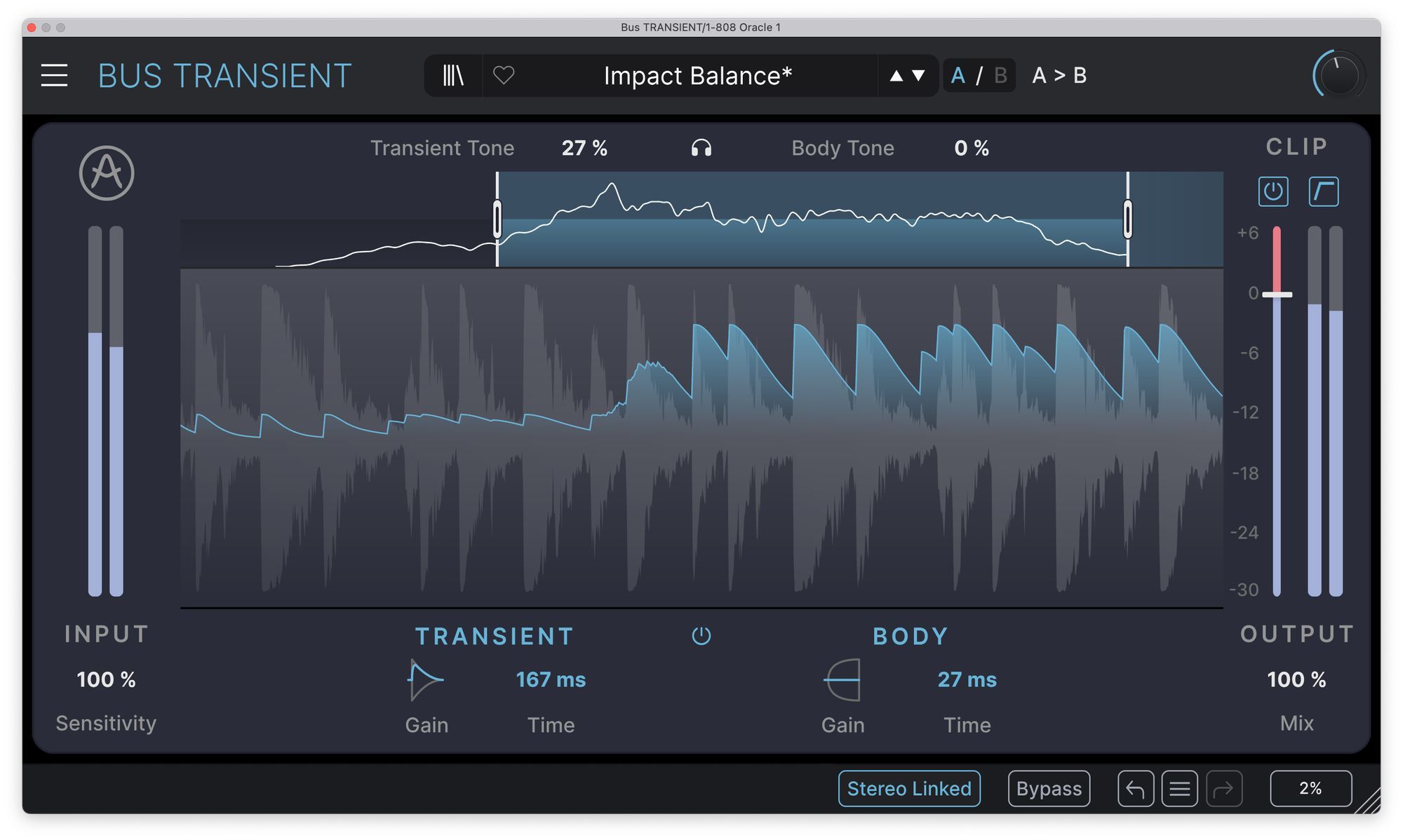Open the preset library browser
Screen dimensions: 1403x840
453,76
